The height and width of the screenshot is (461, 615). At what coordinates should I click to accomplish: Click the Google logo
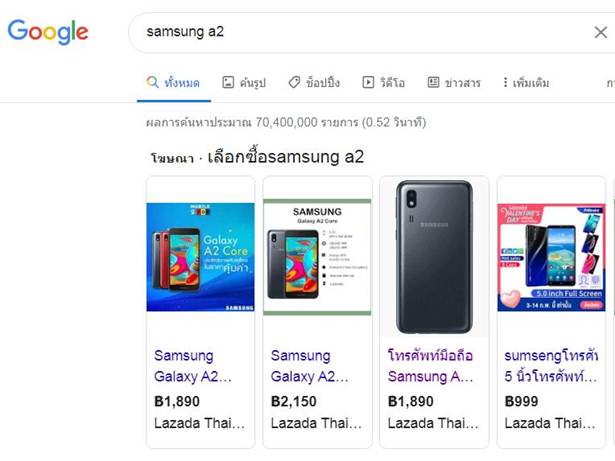(x=48, y=32)
